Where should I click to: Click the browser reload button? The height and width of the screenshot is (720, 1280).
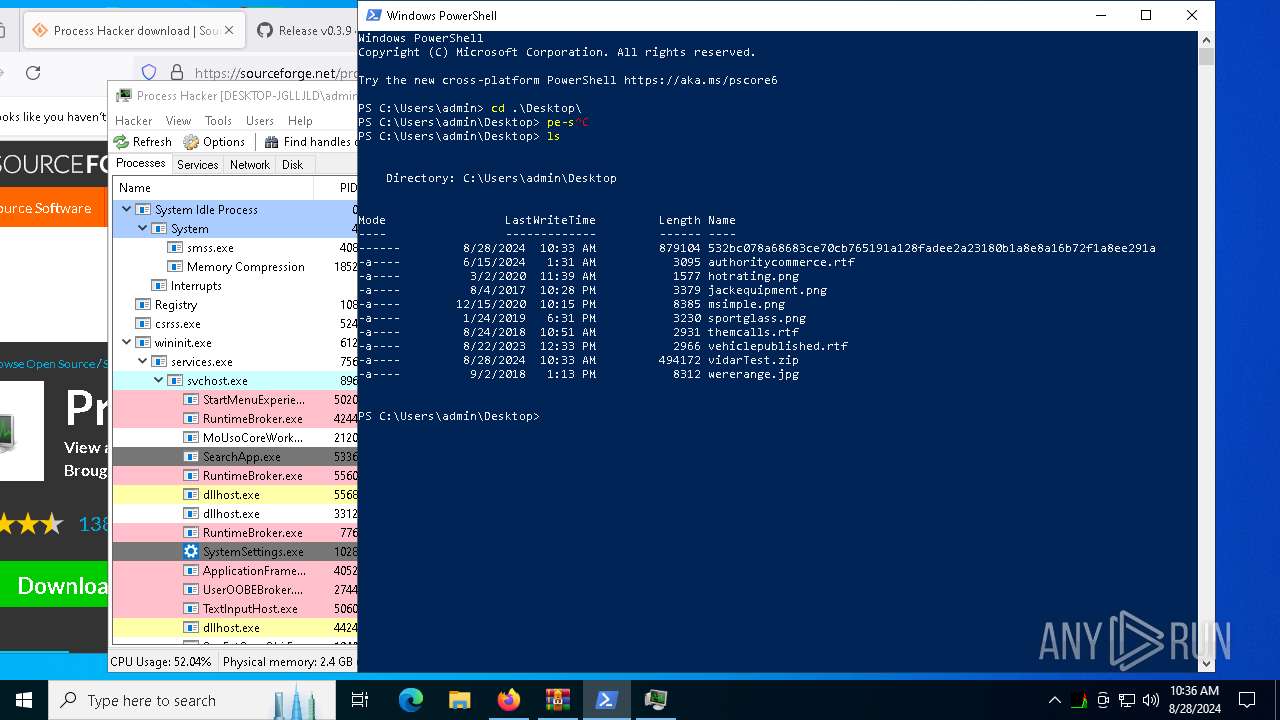[33, 72]
